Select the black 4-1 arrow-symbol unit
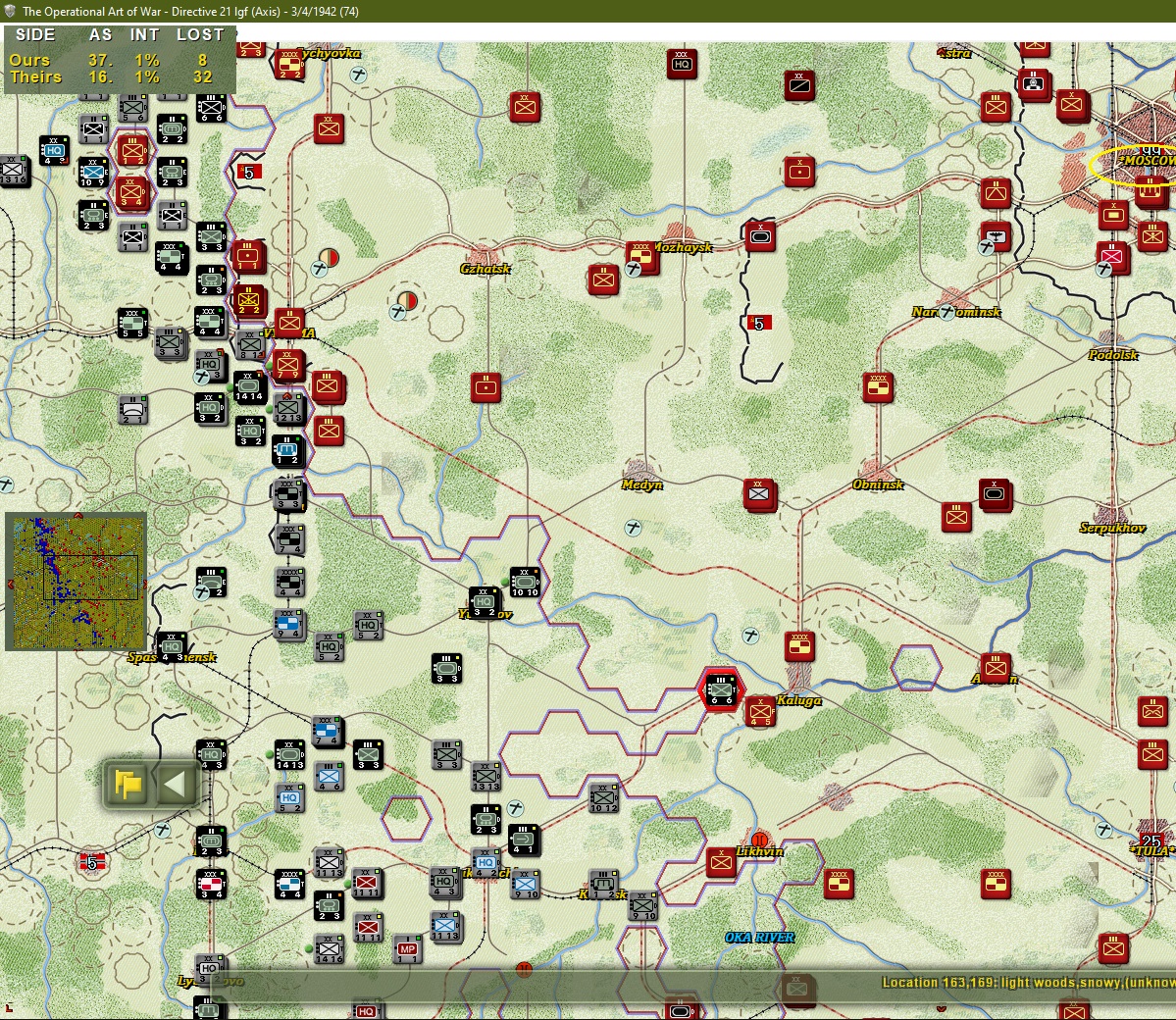 click(524, 840)
